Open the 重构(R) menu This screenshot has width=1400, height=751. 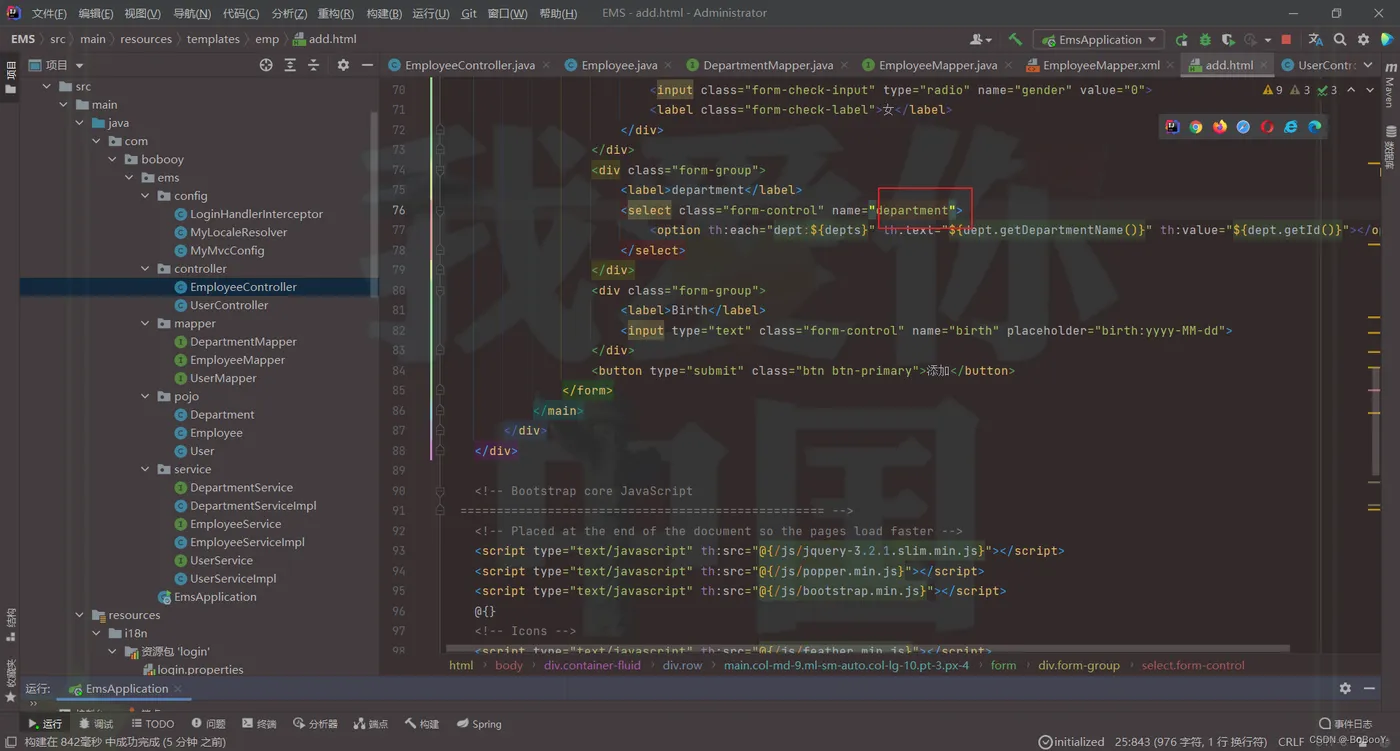click(x=336, y=13)
